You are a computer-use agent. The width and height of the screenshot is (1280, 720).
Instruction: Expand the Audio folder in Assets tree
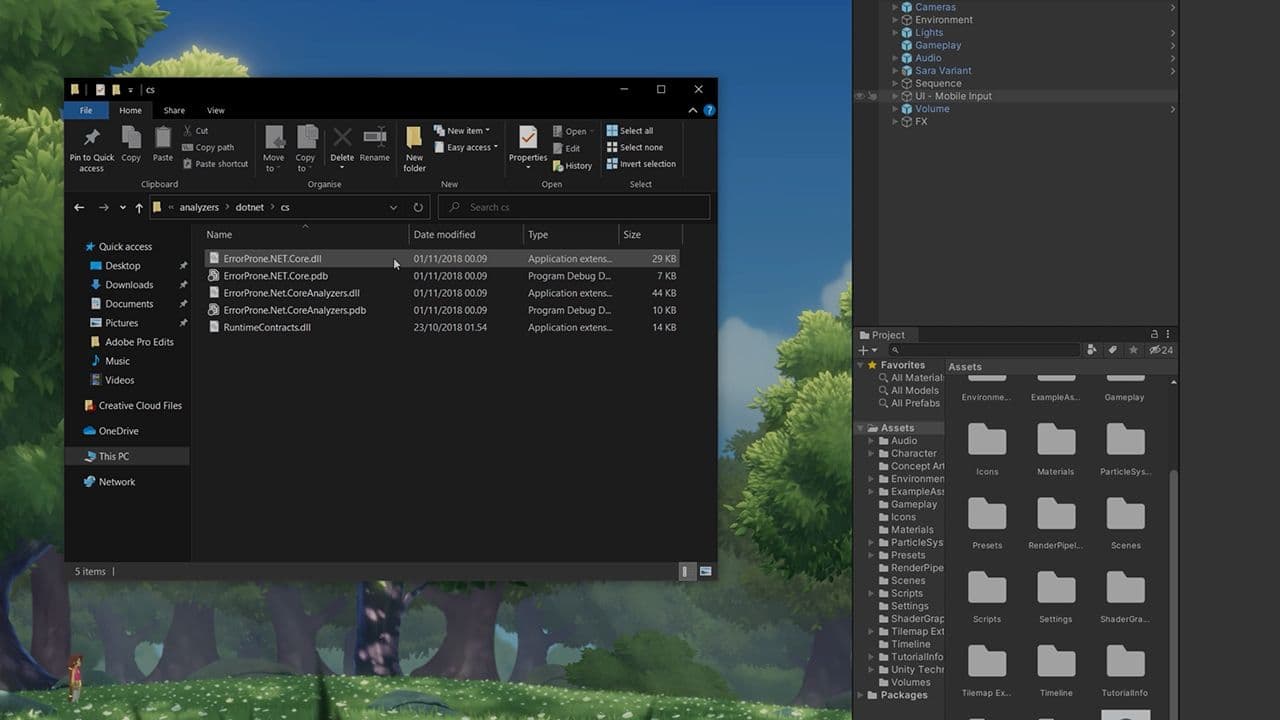pos(872,441)
